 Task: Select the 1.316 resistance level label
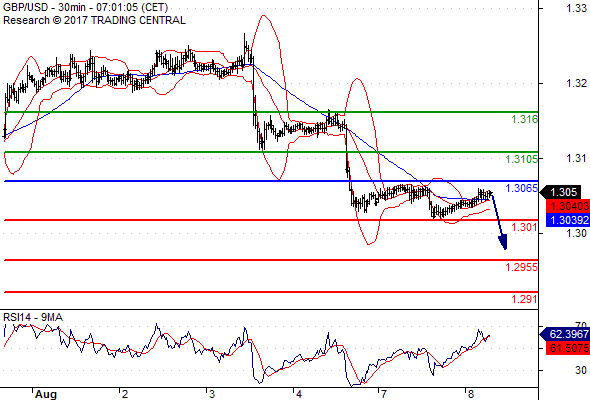pyautogui.click(x=525, y=120)
